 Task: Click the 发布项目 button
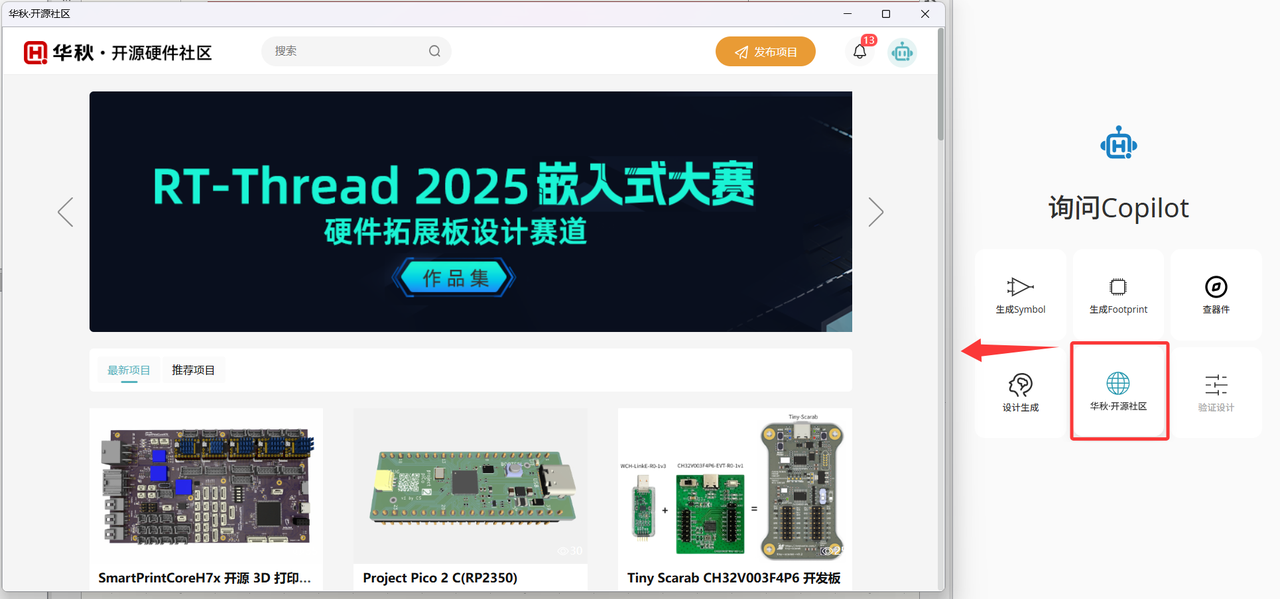[765, 52]
